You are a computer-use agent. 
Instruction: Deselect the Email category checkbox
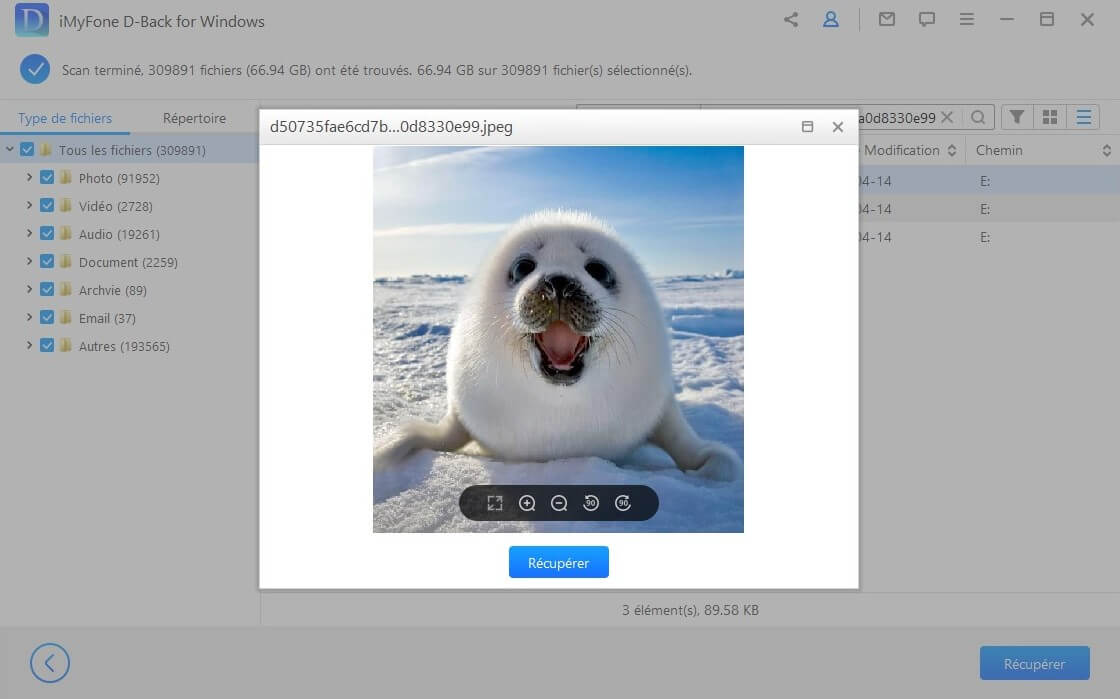[47, 317]
